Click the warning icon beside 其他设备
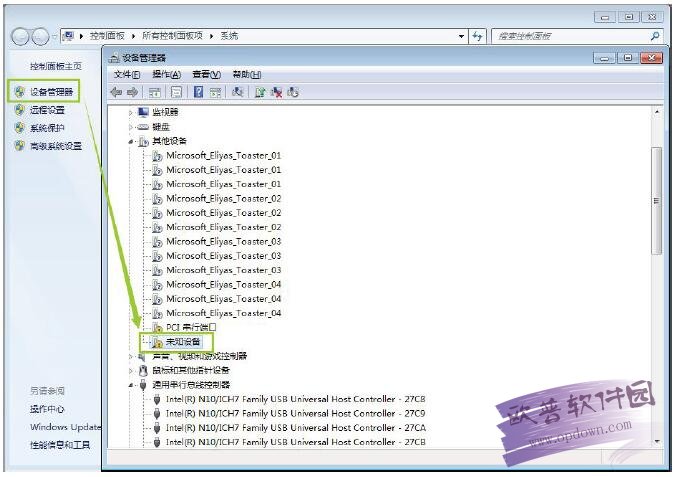Image resolution: width=679 pixels, height=477 pixels. [143, 141]
